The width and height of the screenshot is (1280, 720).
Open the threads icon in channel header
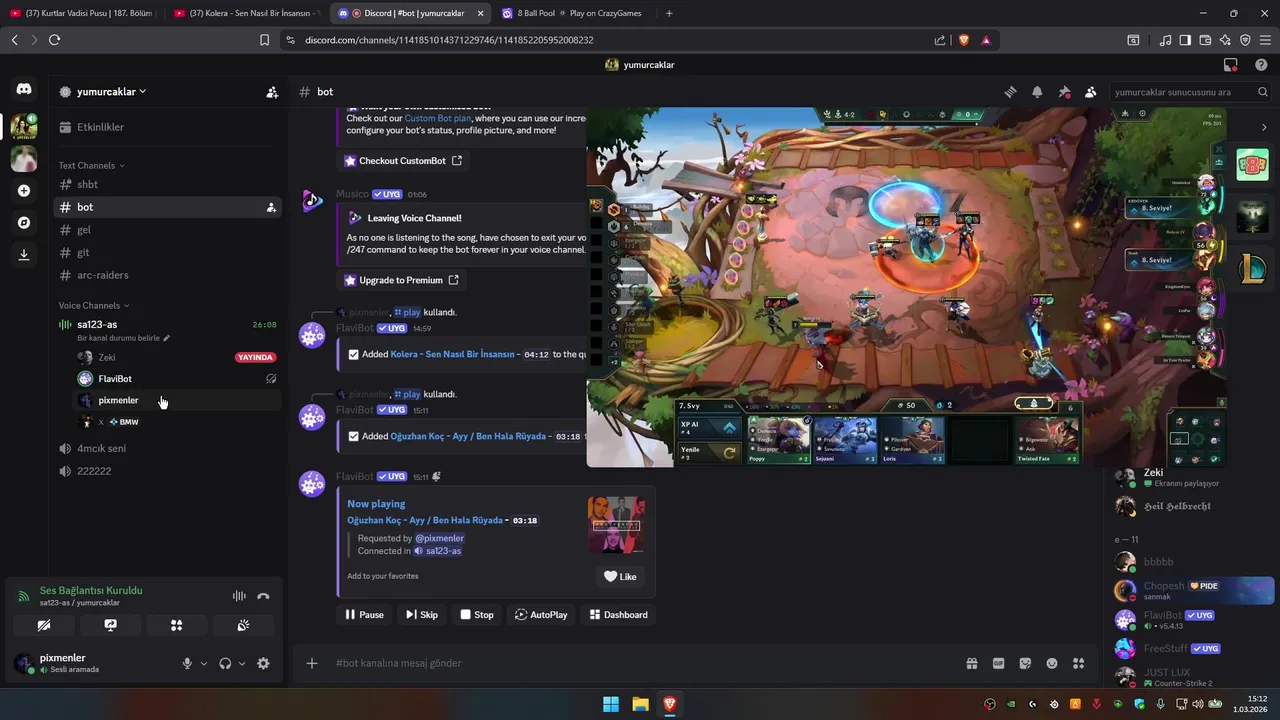(x=1010, y=92)
